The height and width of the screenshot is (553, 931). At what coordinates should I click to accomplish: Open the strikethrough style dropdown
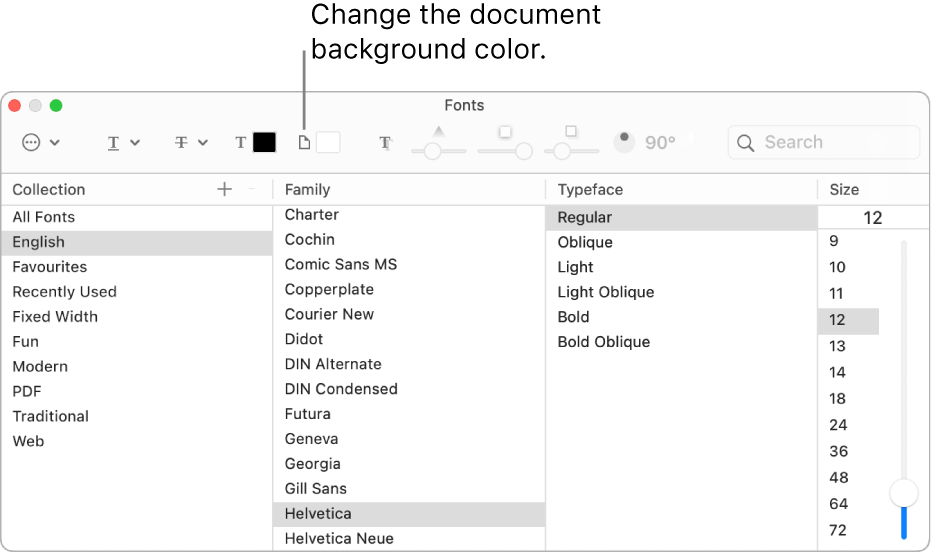191,143
